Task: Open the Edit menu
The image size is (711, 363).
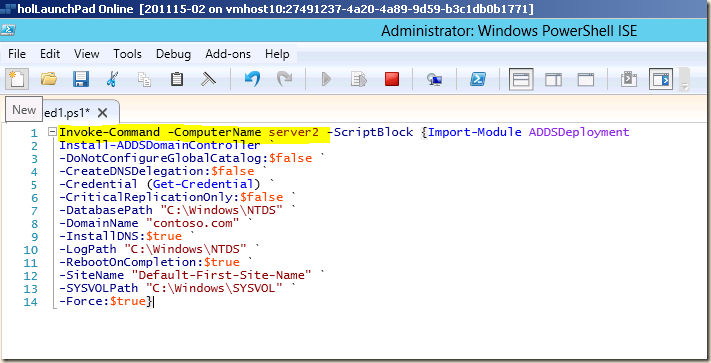Action: (50, 54)
